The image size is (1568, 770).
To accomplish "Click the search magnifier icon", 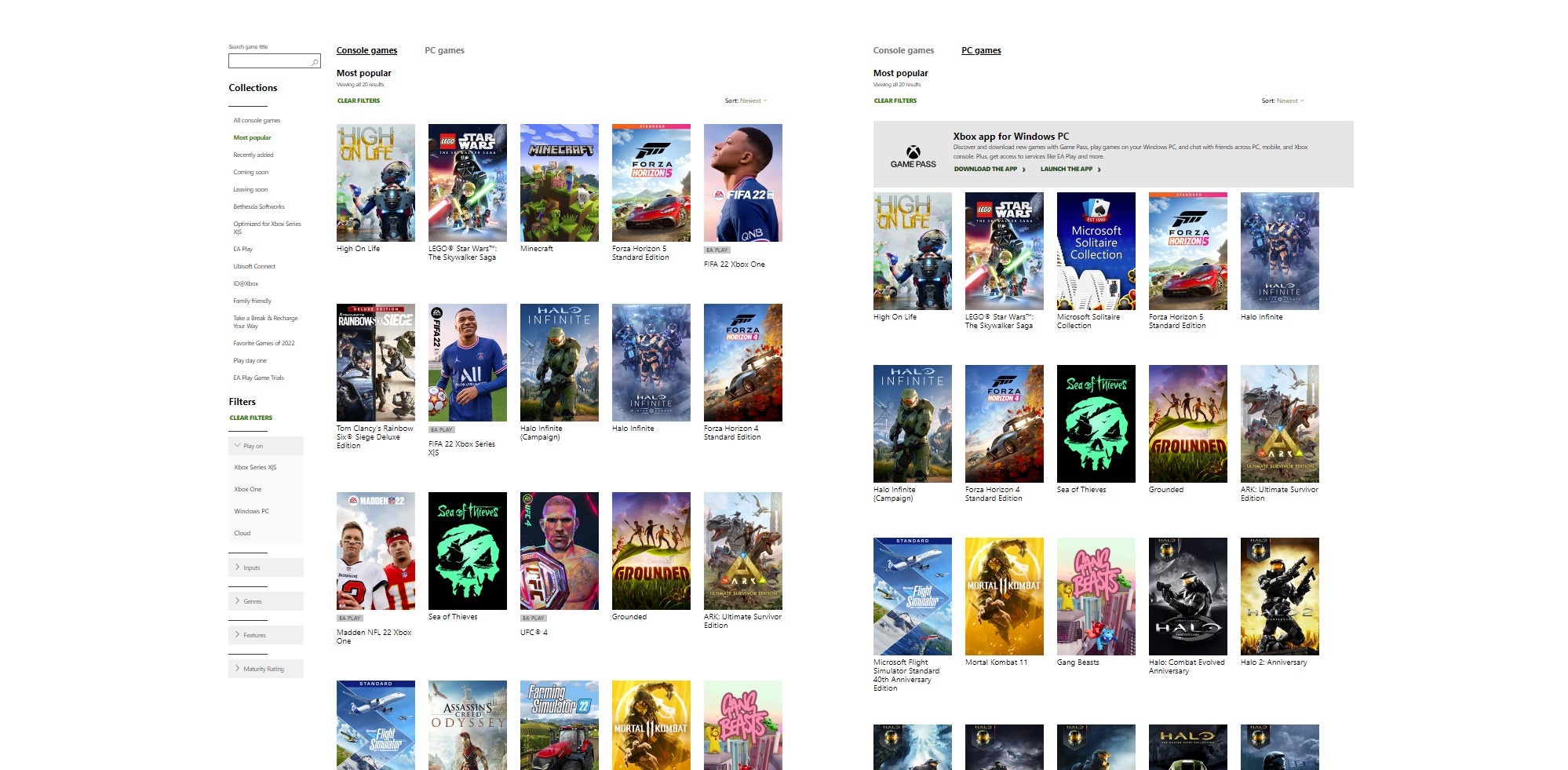I will (314, 61).
